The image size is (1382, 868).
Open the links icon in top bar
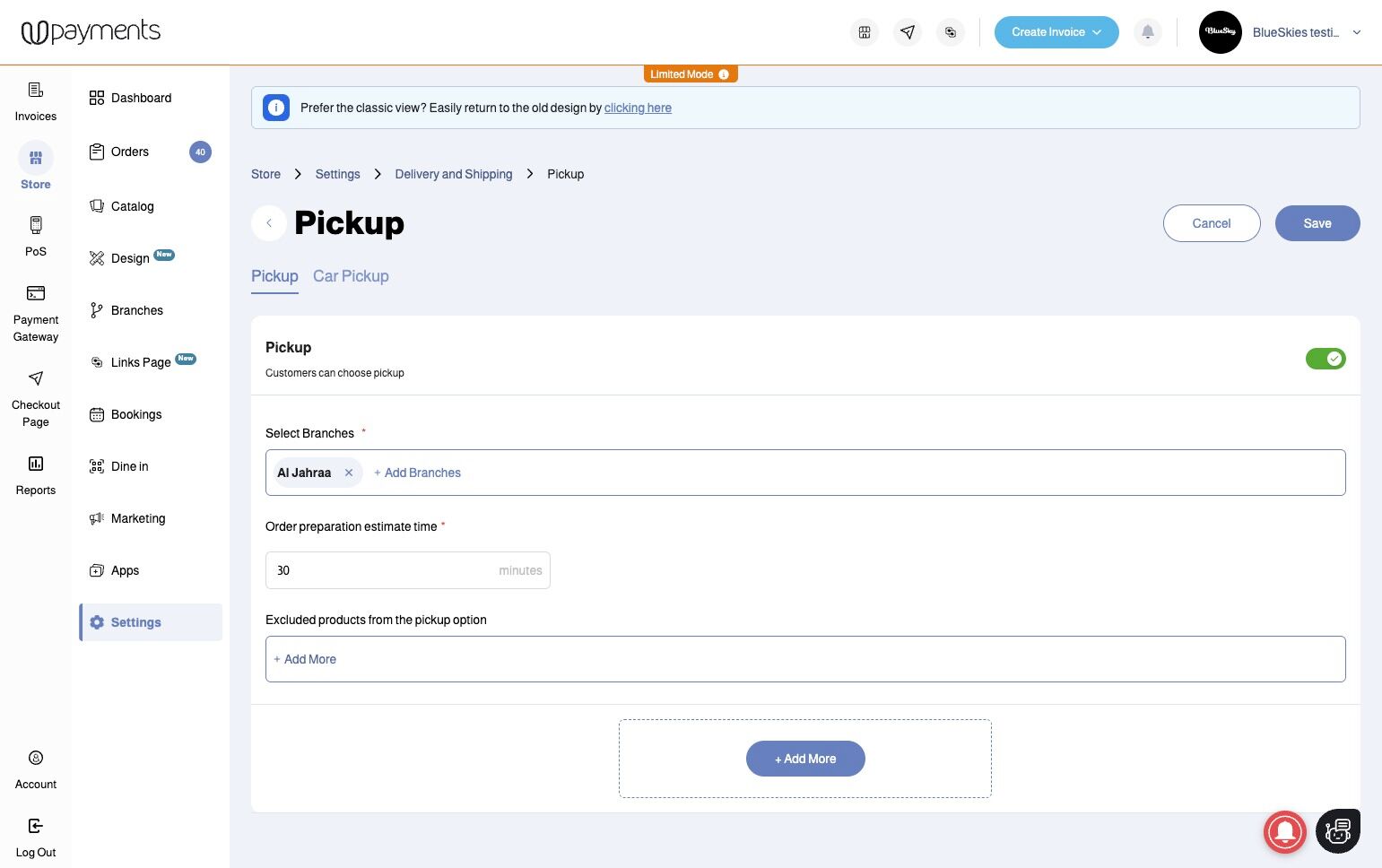[951, 32]
